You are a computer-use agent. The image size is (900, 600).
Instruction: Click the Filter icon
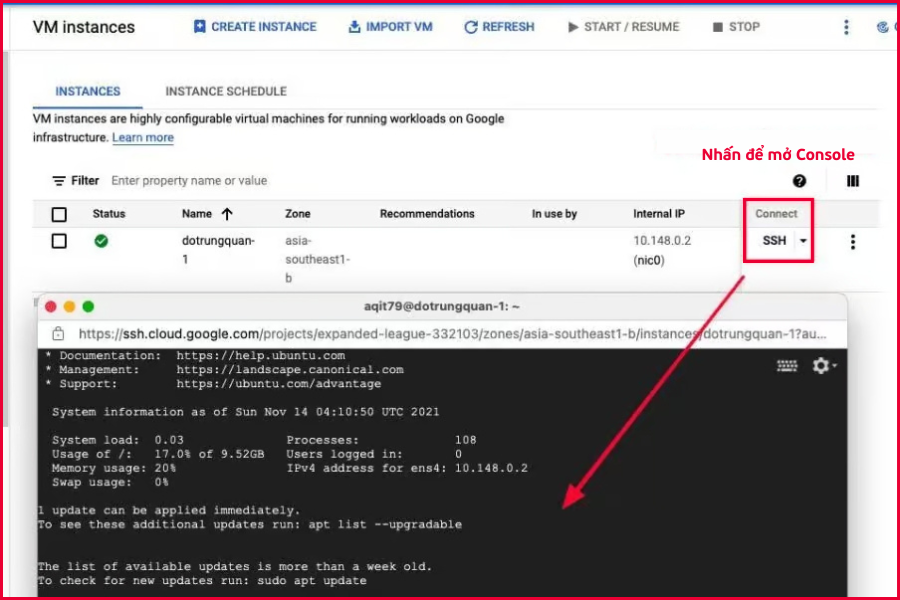(x=59, y=181)
